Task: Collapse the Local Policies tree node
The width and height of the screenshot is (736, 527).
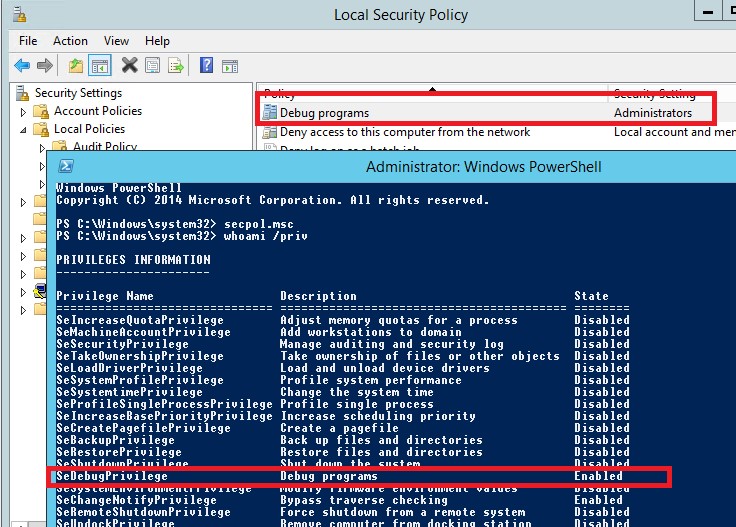Action: pos(25,129)
